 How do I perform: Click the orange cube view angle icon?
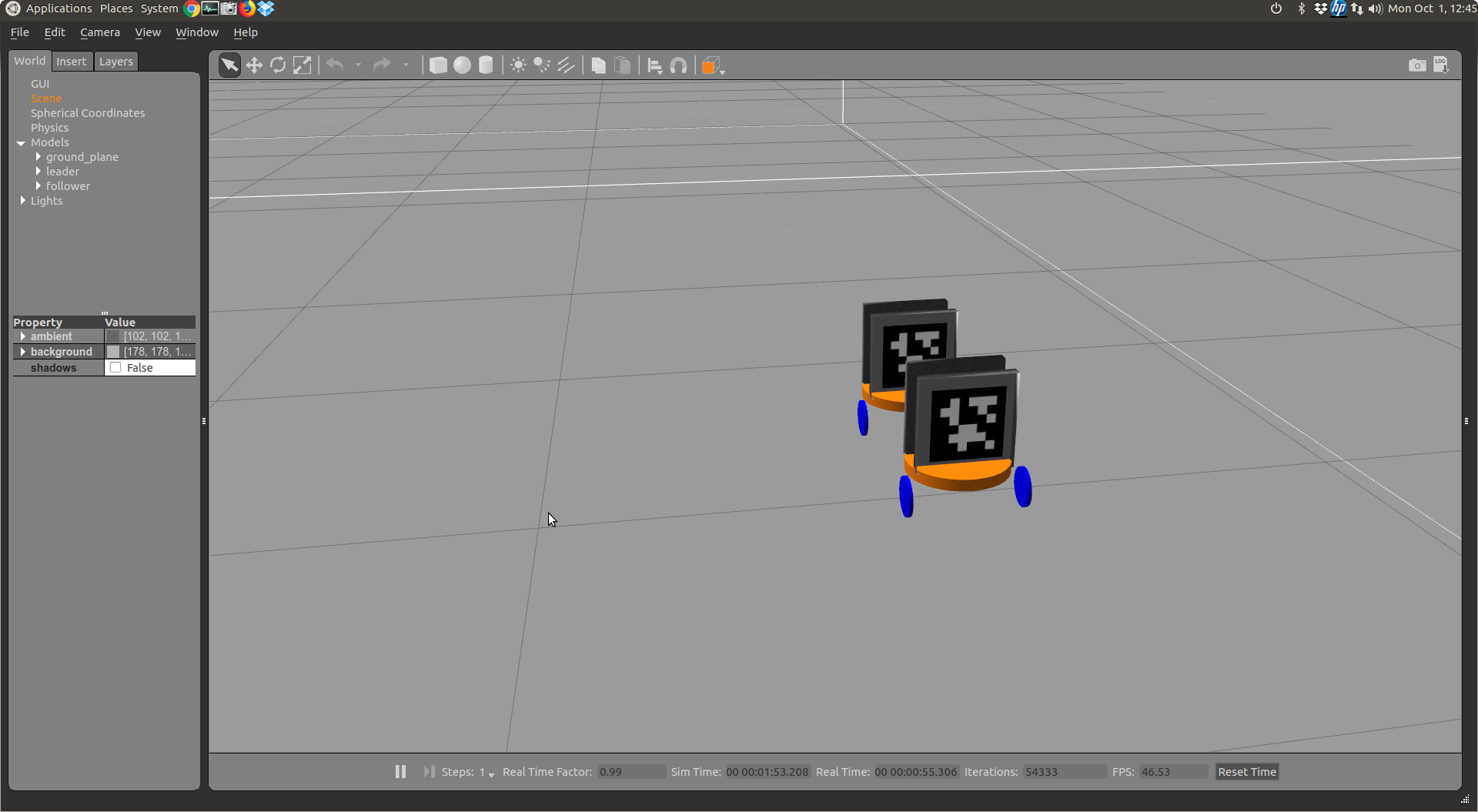(x=712, y=65)
